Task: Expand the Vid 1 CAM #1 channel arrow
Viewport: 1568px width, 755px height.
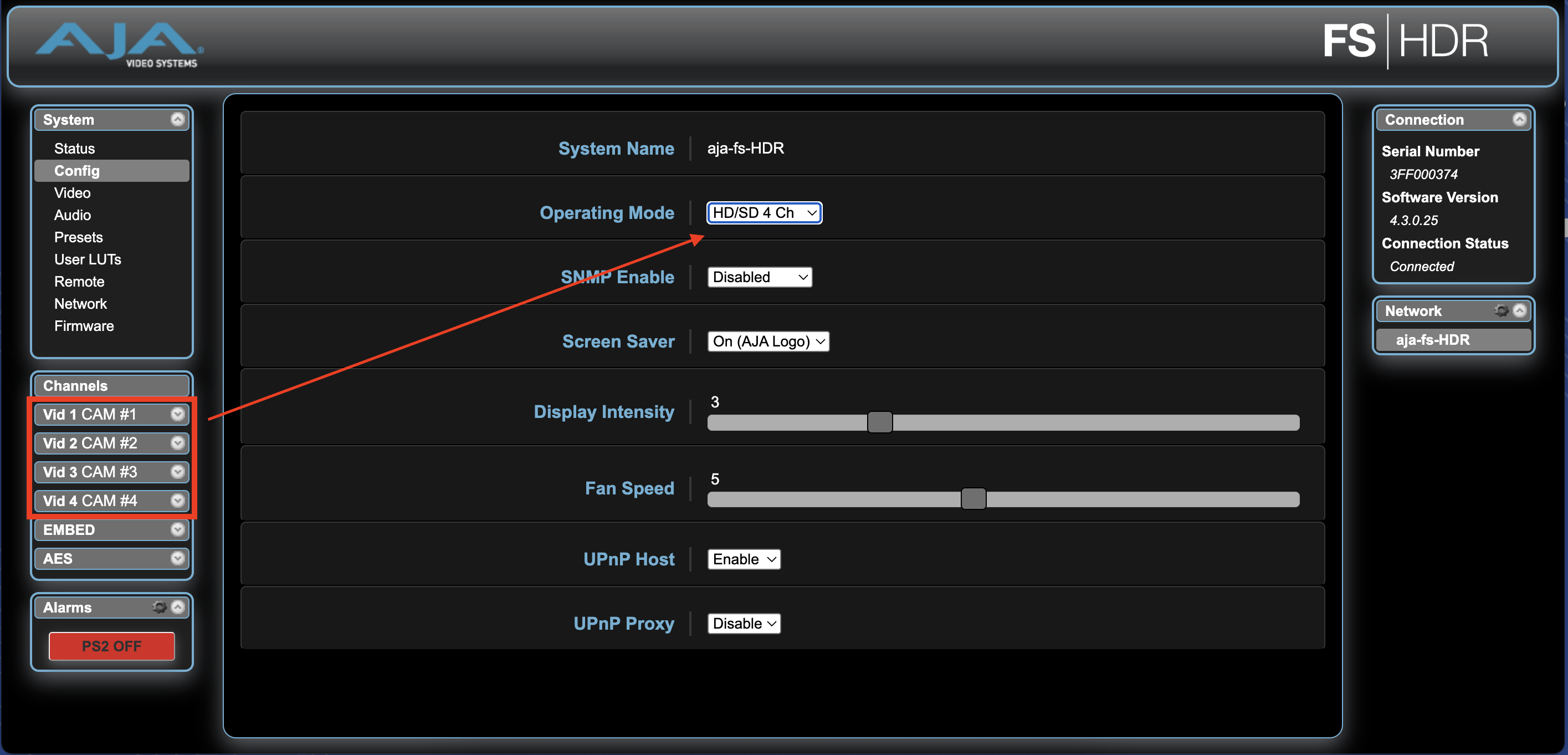Action: point(177,414)
